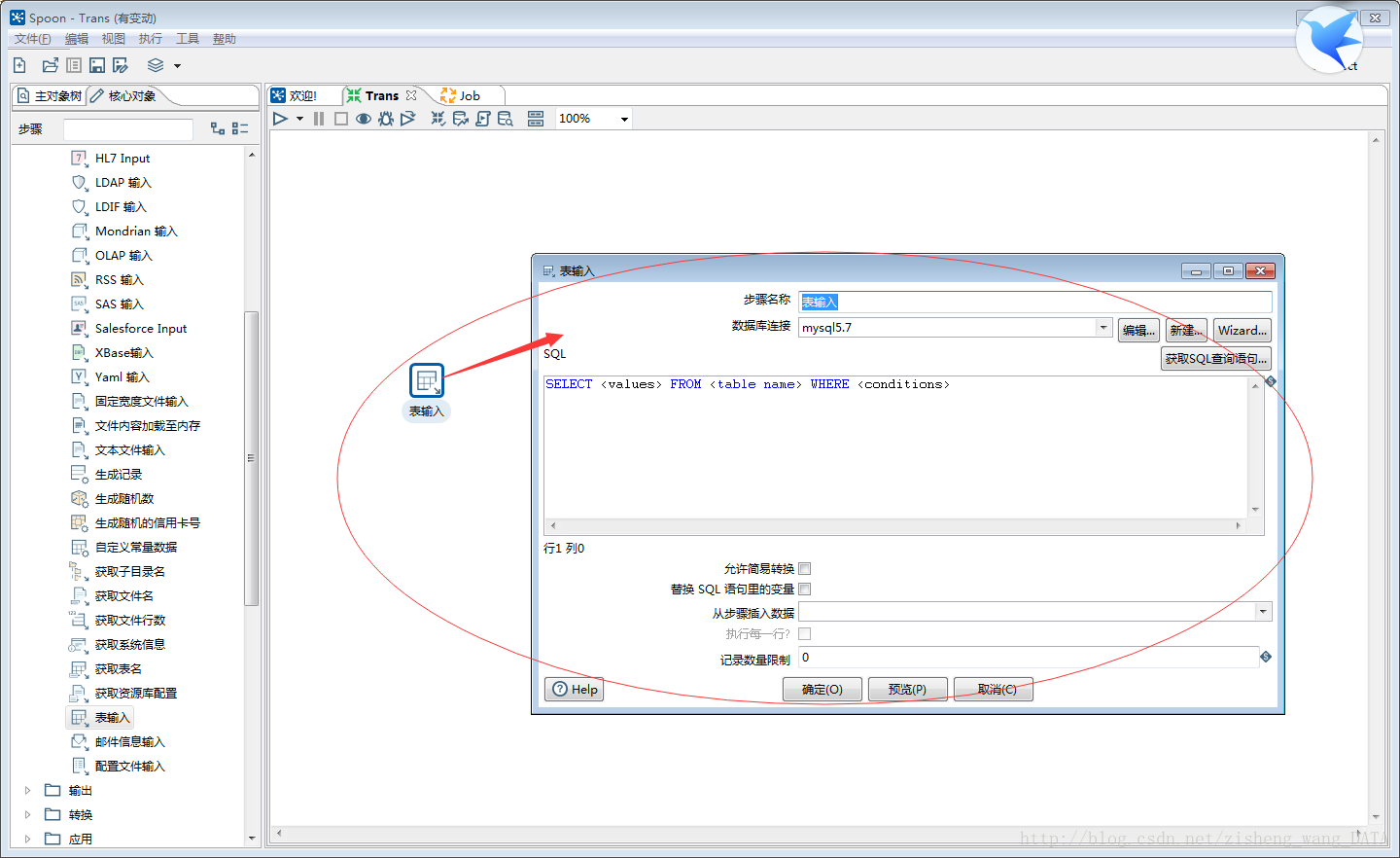Close the Trans tab with its X
Viewport: 1400px width, 858px height.
(411, 95)
